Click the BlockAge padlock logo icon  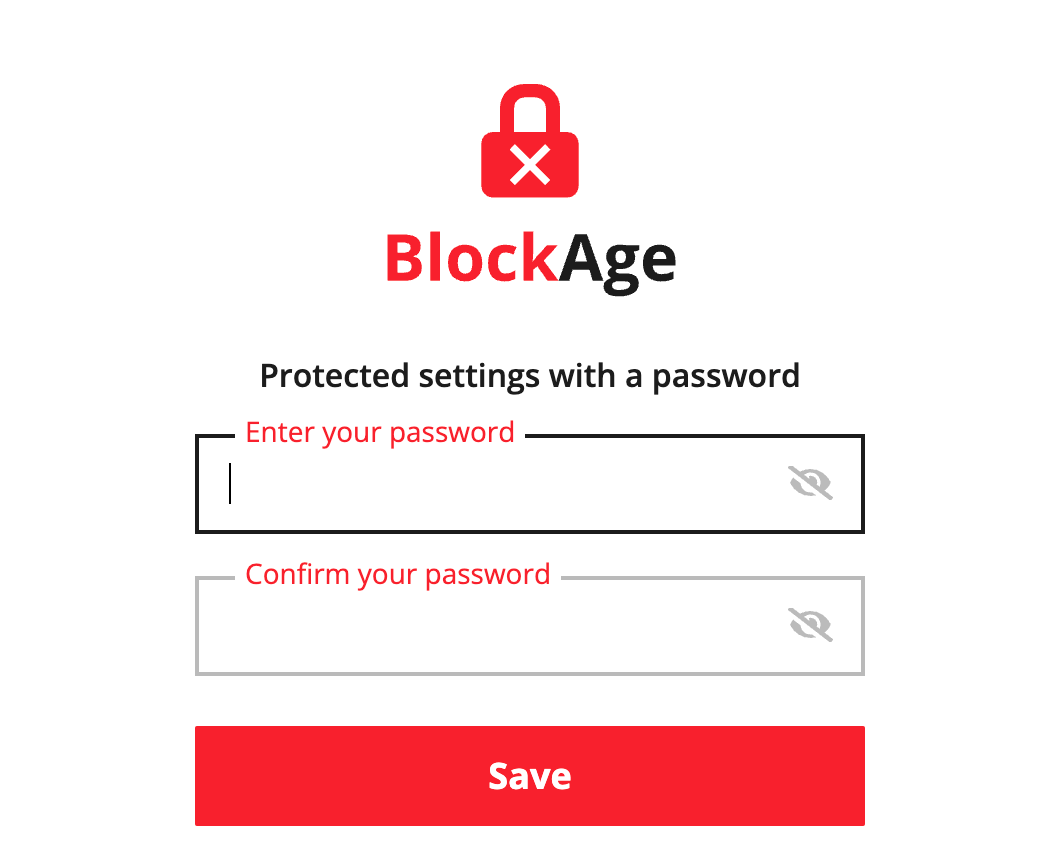pos(530,140)
